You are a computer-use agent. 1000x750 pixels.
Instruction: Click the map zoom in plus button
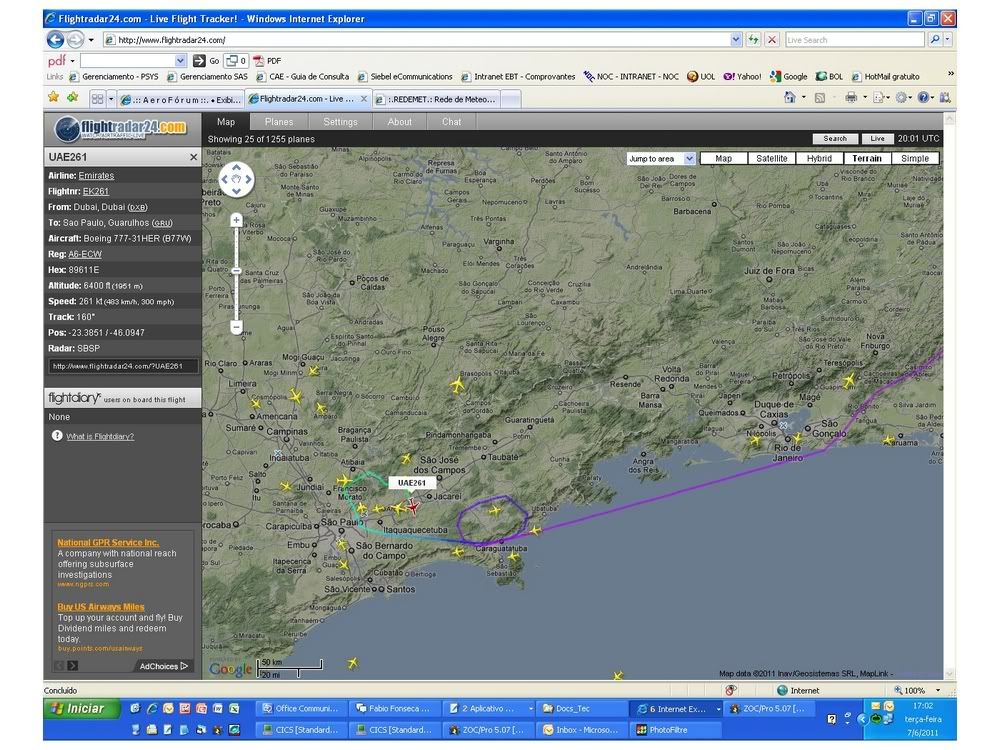[236, 220]
